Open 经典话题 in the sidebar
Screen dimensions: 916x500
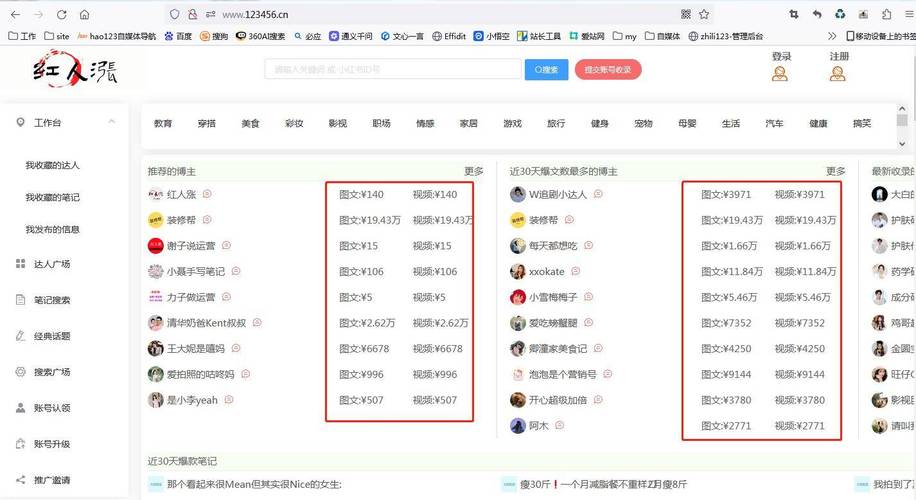tap(51, 336)
